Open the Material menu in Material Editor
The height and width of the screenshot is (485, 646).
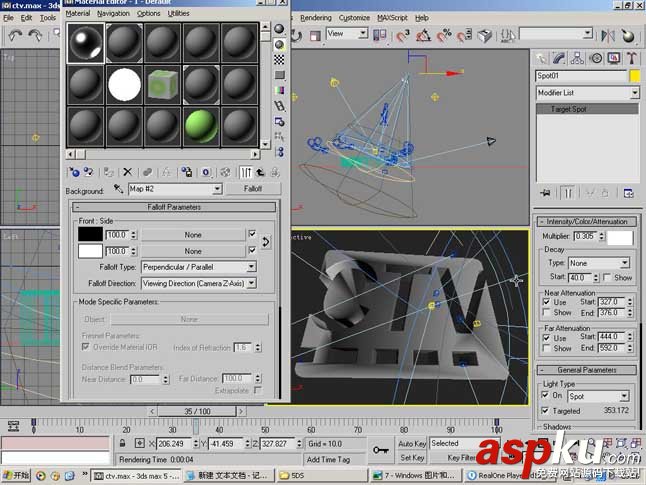[78, 13]
